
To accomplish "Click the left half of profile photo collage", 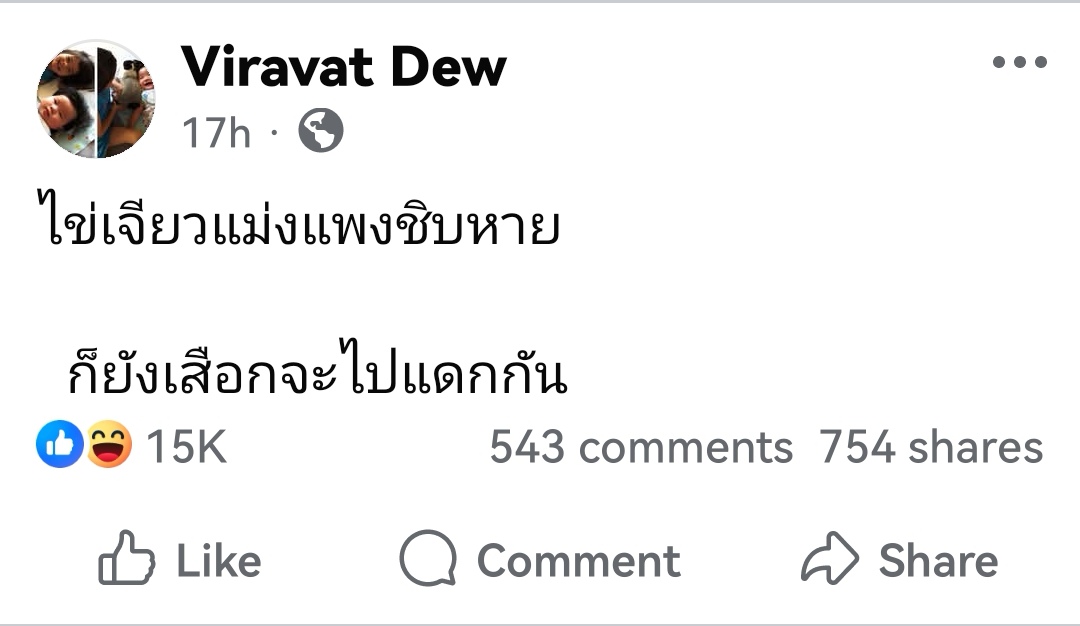I will [67, 100].
